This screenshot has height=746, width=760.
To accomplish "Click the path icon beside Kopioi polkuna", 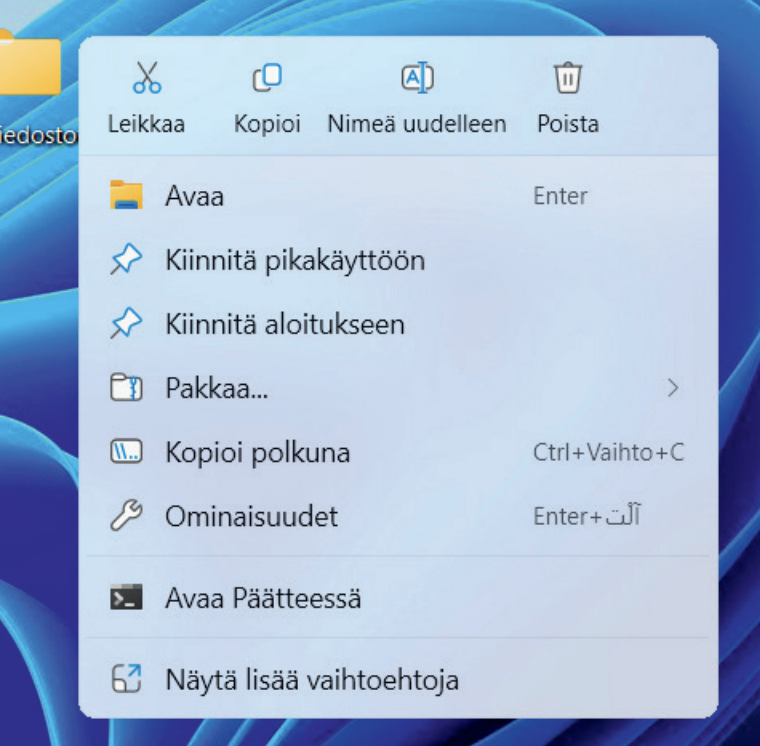I will (x=126, y=451).
